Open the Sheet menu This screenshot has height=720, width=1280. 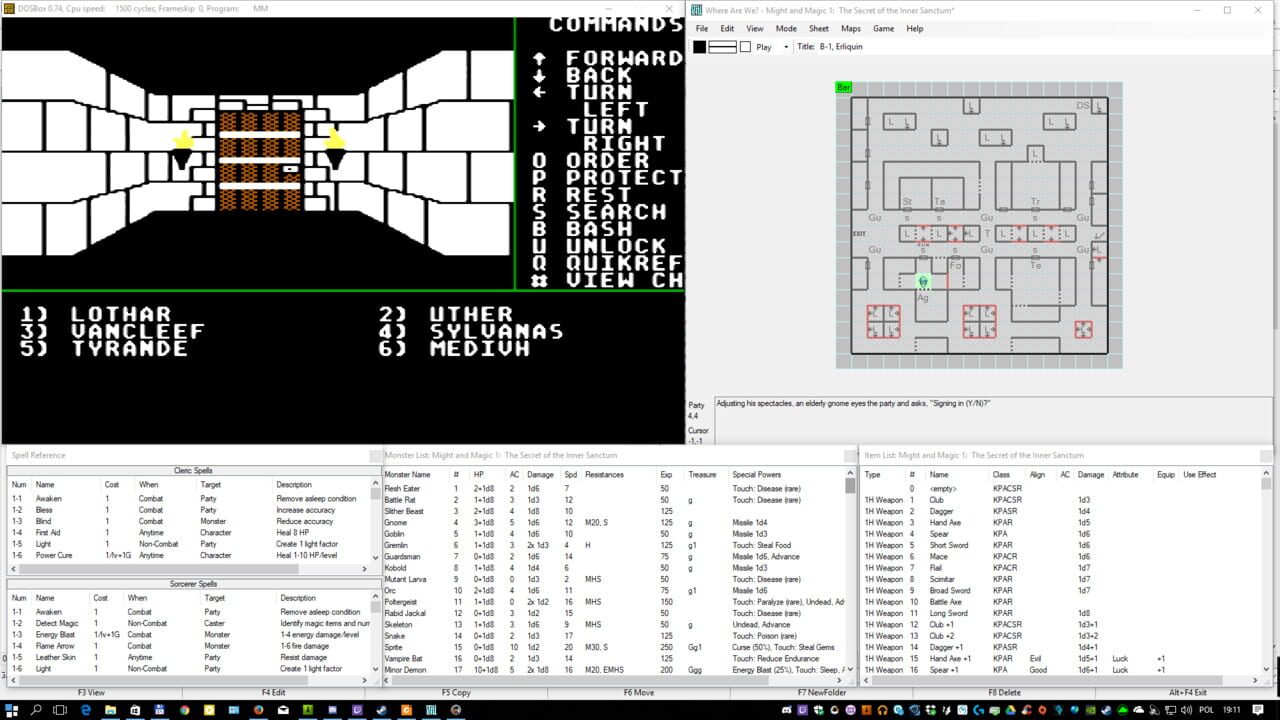[818, 28]
